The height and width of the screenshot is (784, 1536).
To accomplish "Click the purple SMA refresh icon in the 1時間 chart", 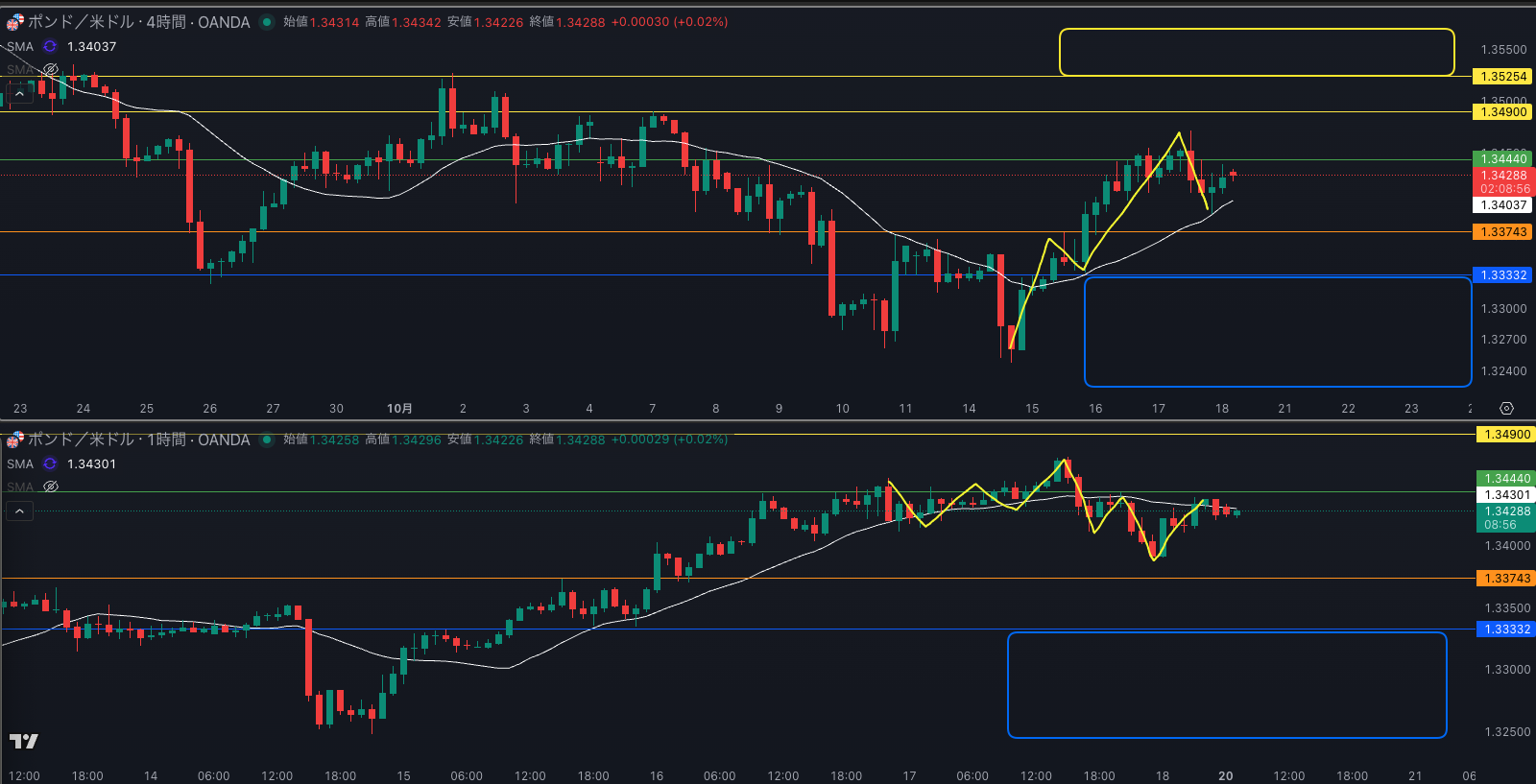I will pyautogui.click(x=50, y=463).
